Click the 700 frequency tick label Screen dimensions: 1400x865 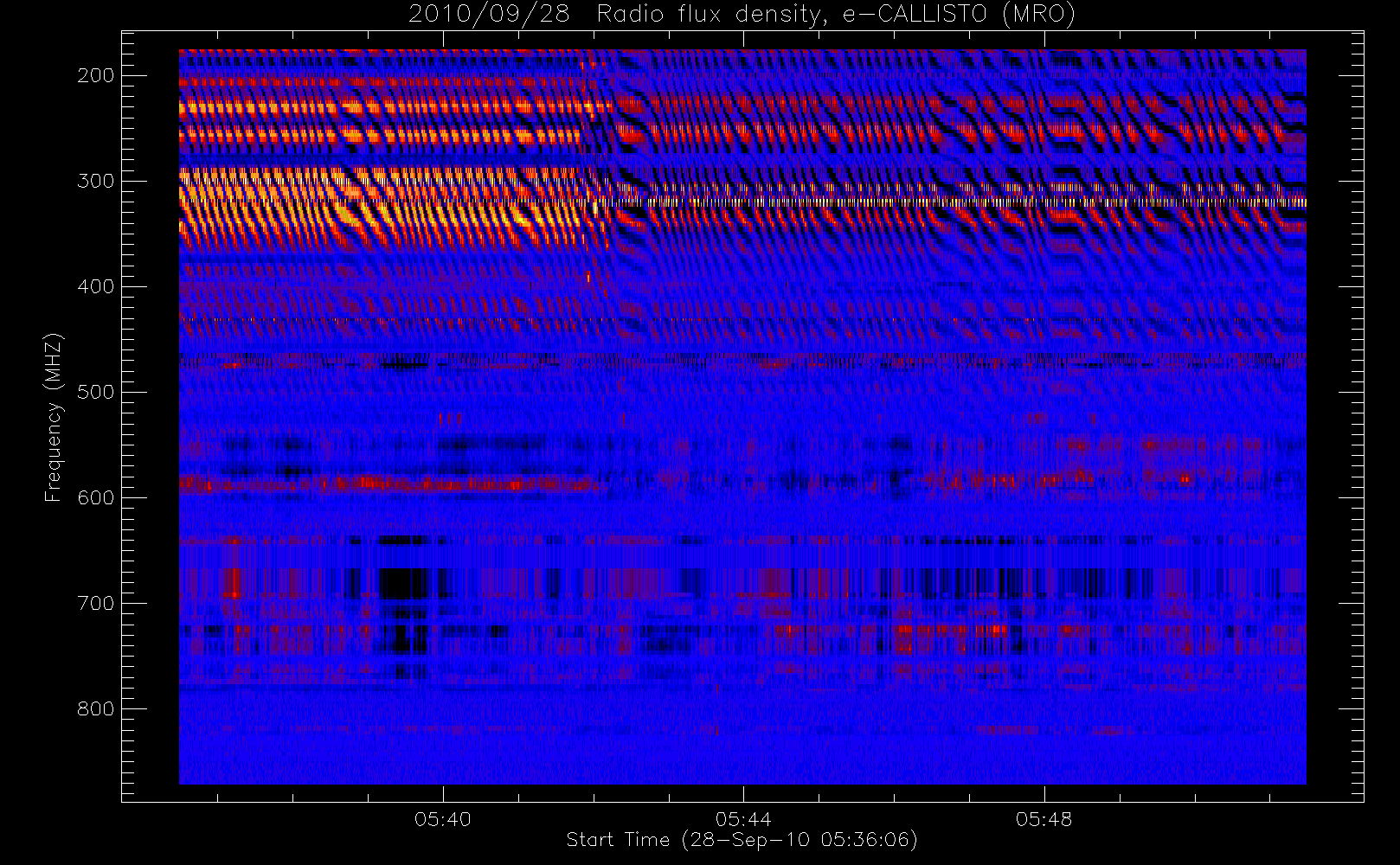(x=95, y=603)
